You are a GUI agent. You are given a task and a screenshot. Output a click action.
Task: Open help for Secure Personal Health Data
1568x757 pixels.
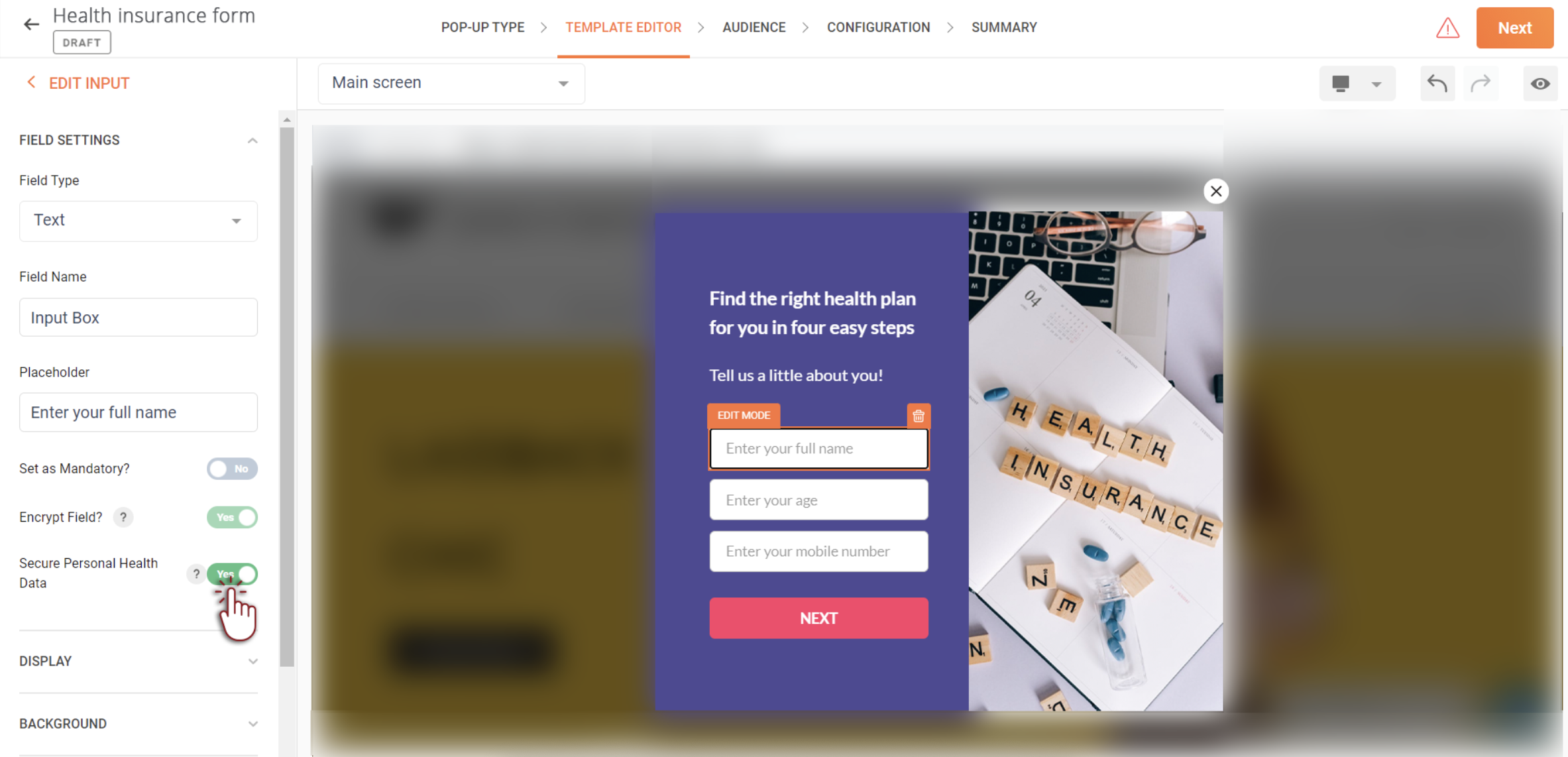196,573
